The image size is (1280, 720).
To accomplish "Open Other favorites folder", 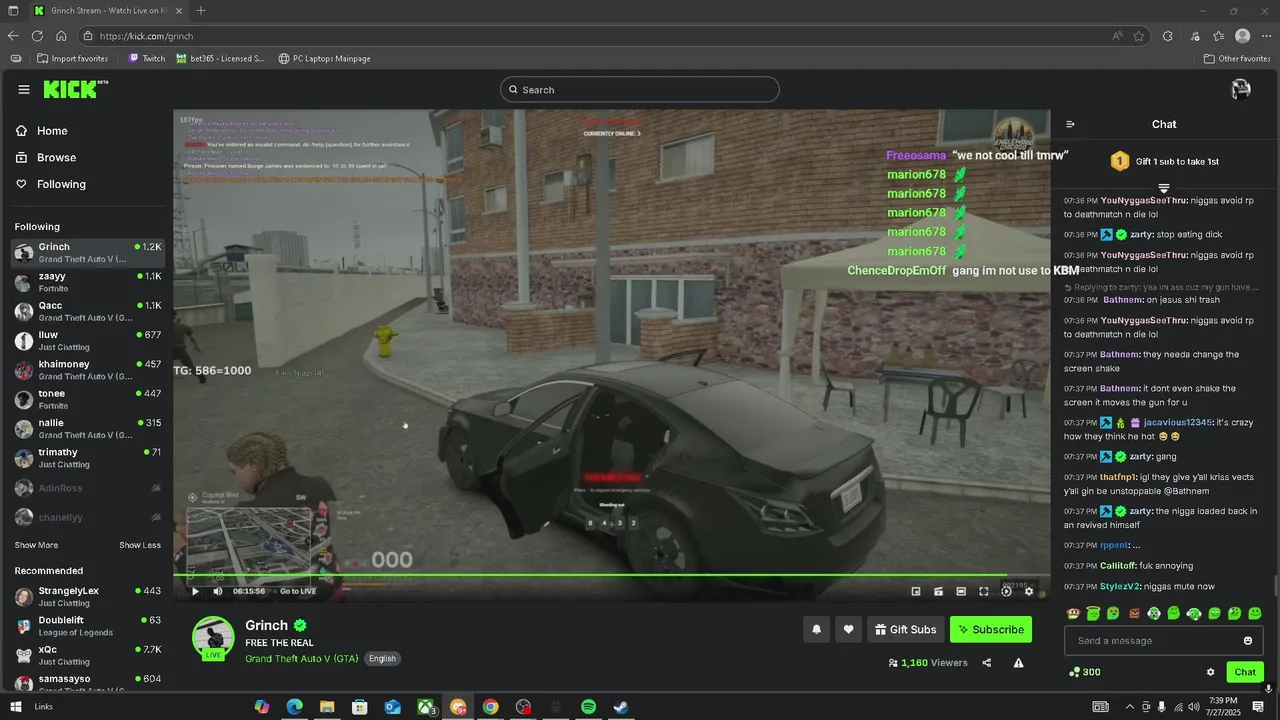I will [x=1237, y=58].
